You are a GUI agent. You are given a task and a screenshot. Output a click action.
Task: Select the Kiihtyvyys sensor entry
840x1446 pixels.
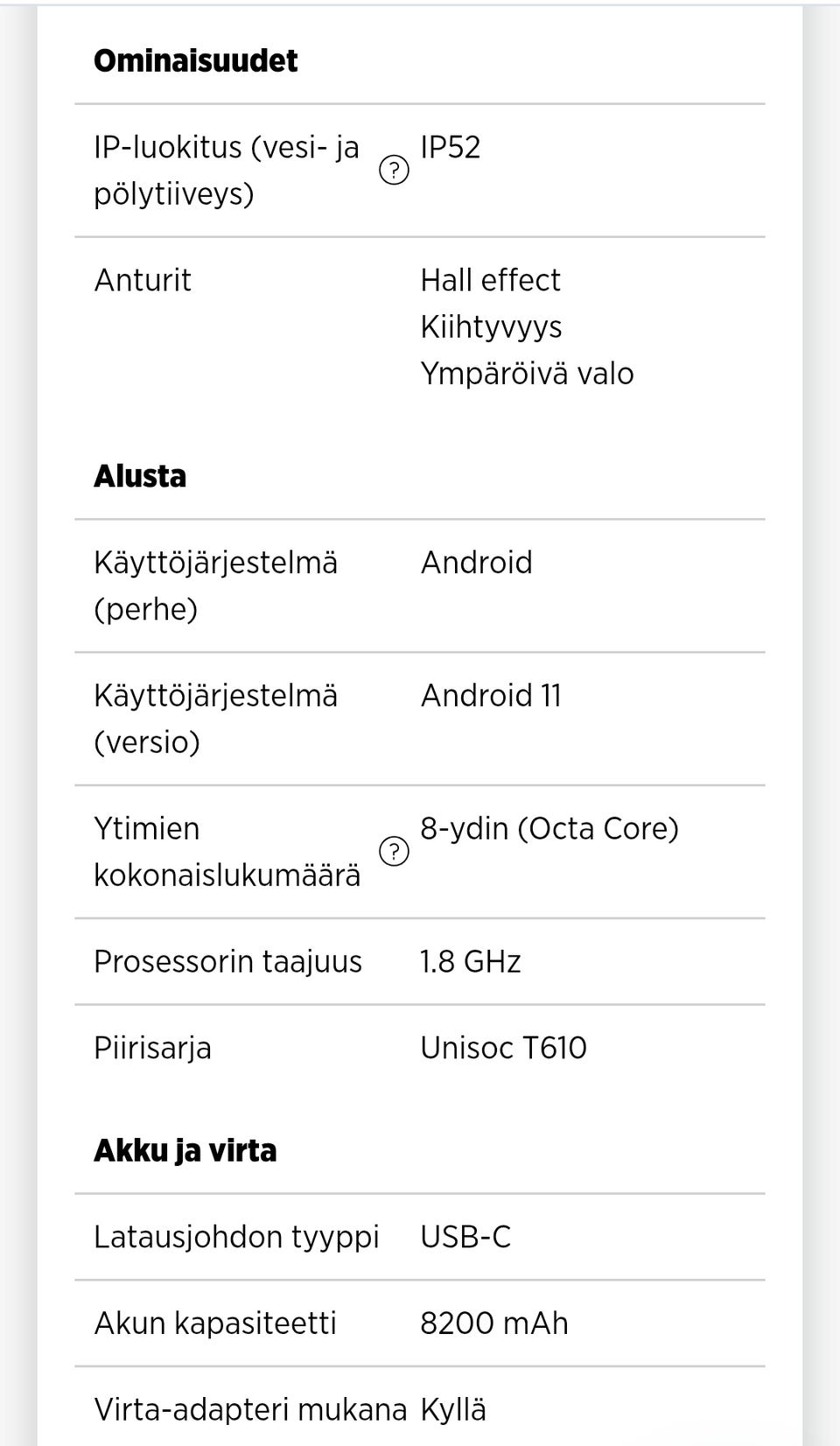pyautogui.click(x=491, y=326)
